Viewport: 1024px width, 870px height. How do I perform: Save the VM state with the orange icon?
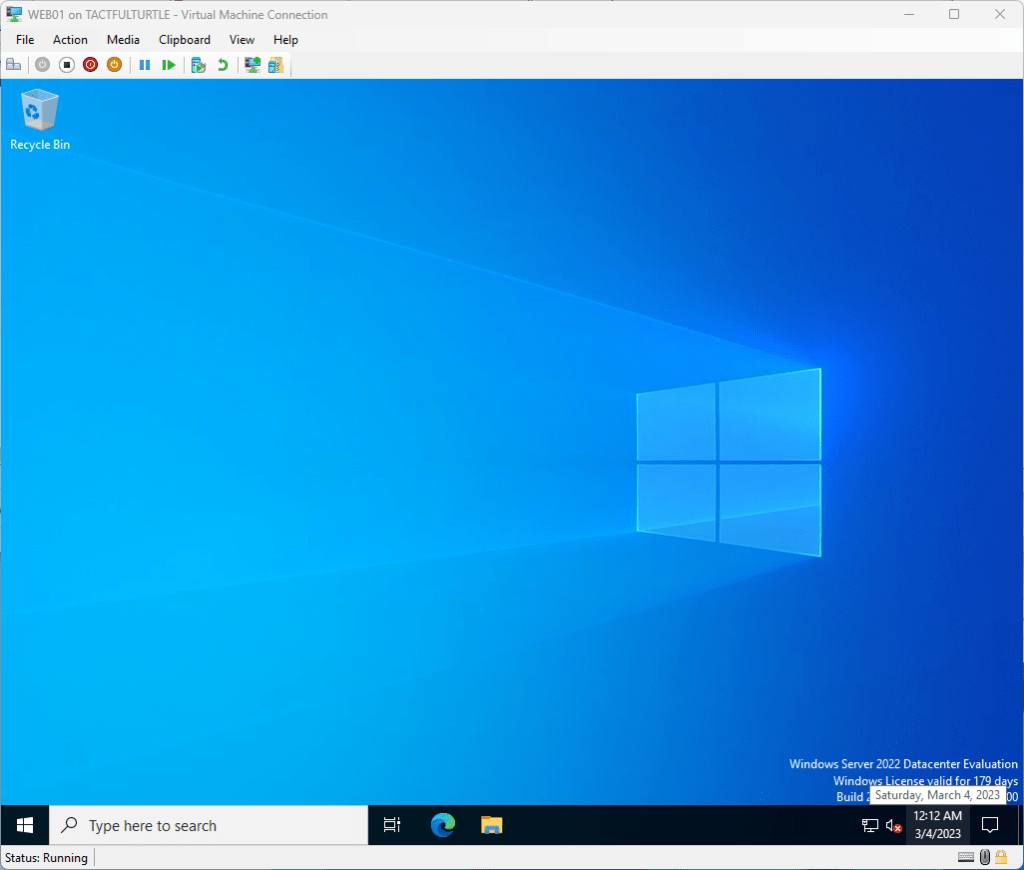(x=114, y=65)
